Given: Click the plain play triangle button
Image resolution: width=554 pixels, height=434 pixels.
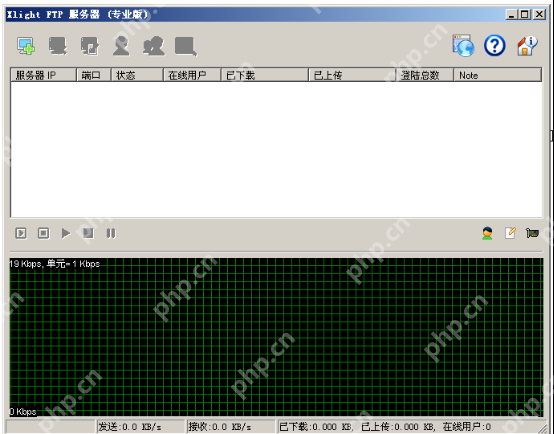Looking at the screenshot, I should [x=66, y=233].
